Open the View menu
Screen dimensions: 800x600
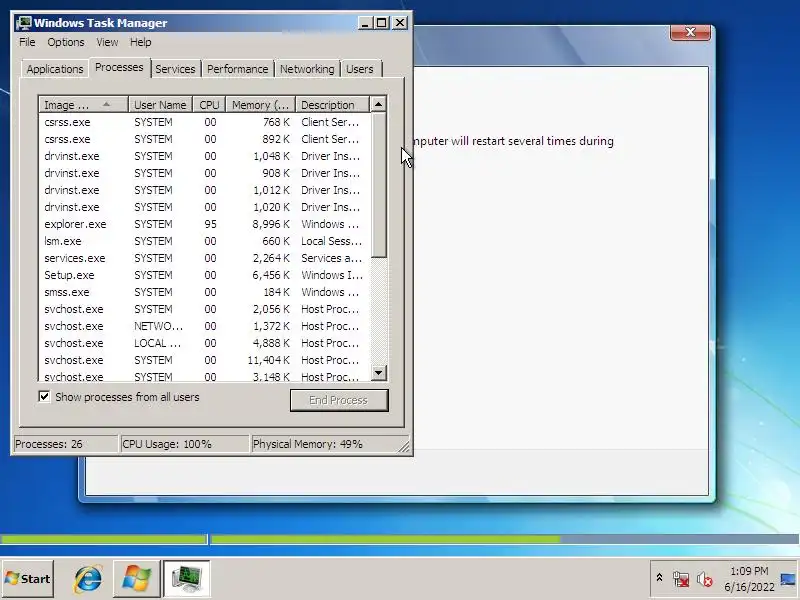coord(107,42)
